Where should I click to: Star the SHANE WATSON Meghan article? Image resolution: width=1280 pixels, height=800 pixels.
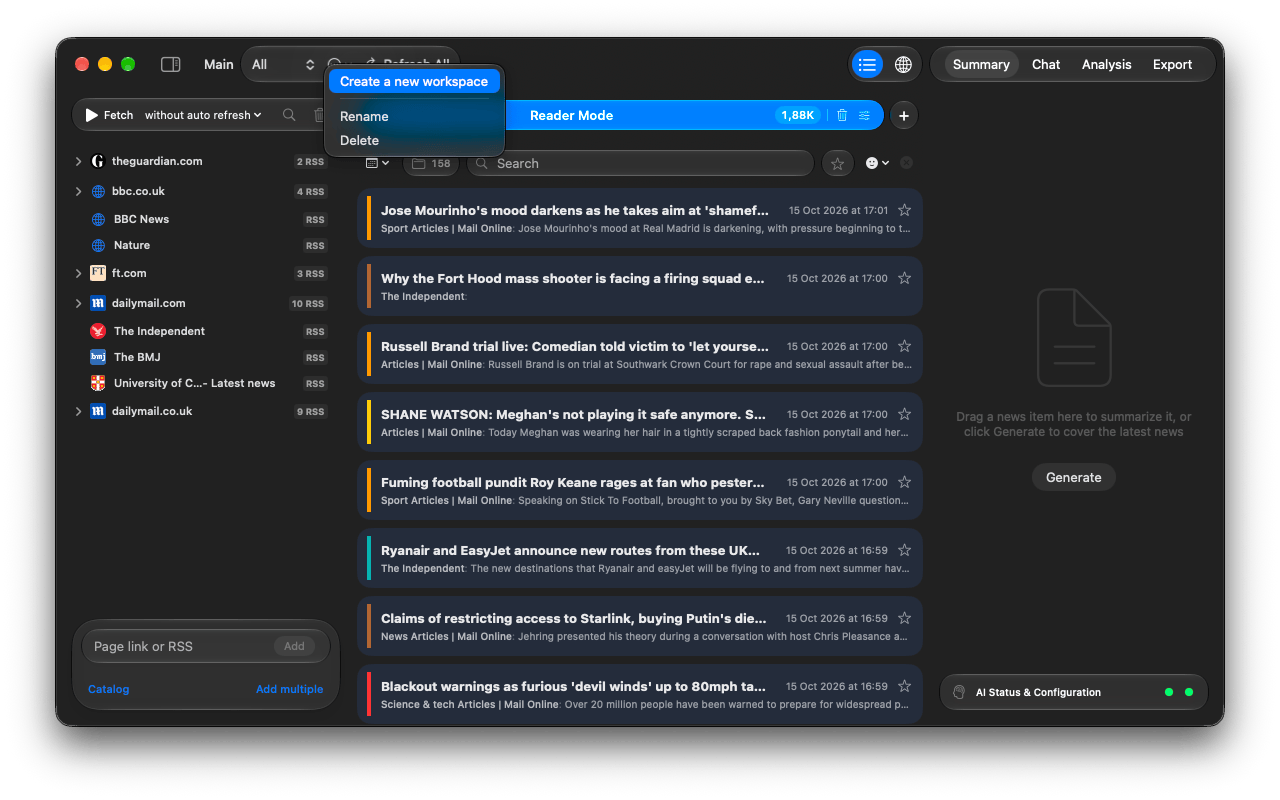(x=904, y=414)
